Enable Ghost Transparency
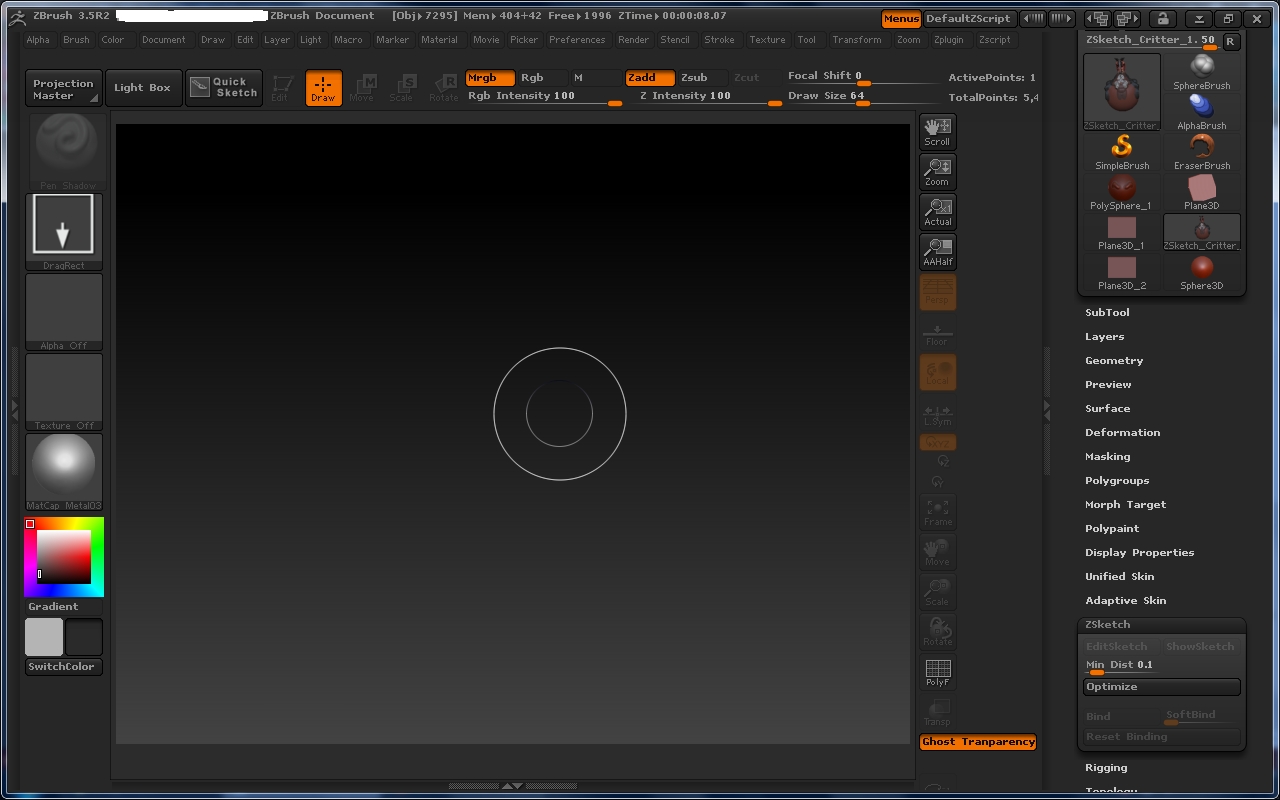The width and height of the screenshot is (1280, 800). tap(977, 742)
